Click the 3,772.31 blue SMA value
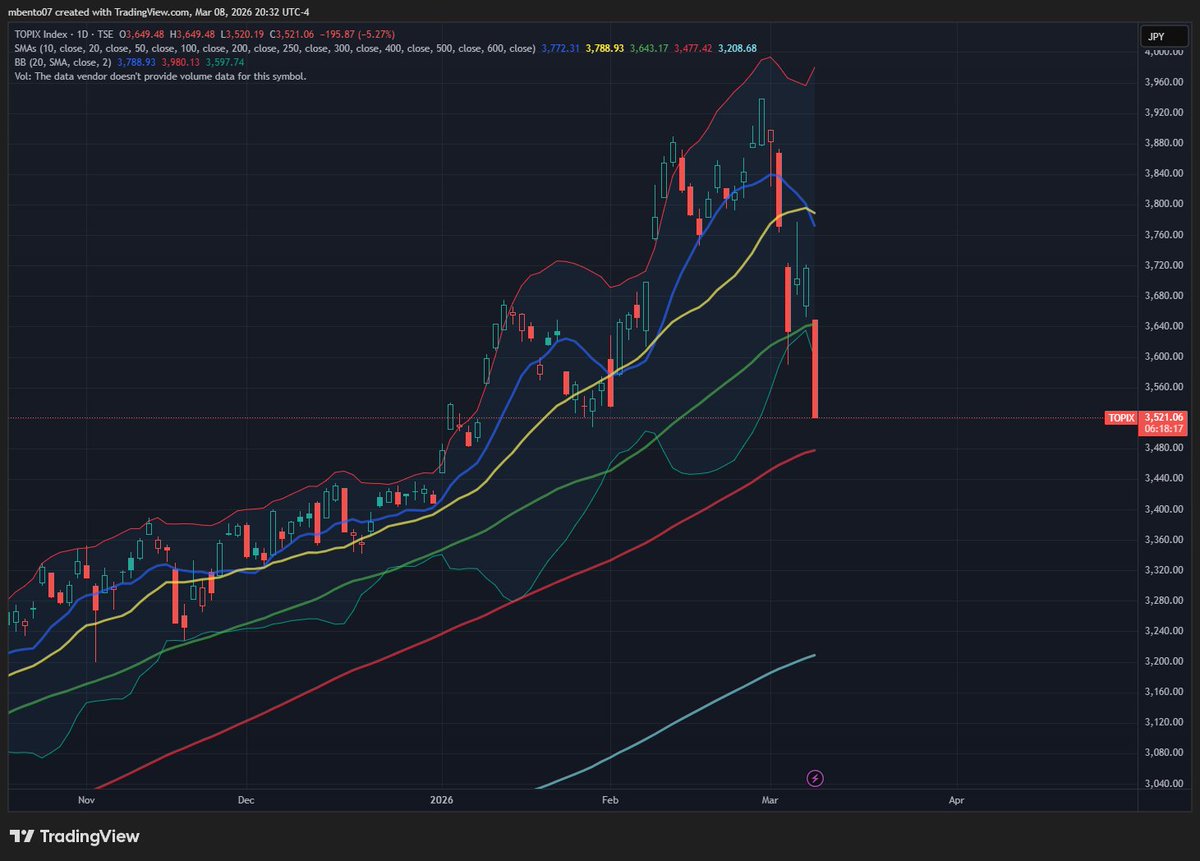The height and width of the screenshot is (861, 1200). pyautogui.click(x=559, y=48)
